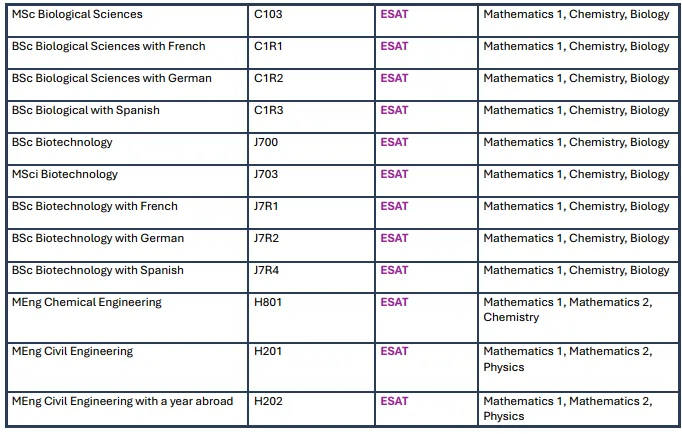The height and width of the screenshot is (434, 682).
Task: Open the ESAT link for BSc Biotechnology
Action: pyautogui.click(x=394, y=143)
